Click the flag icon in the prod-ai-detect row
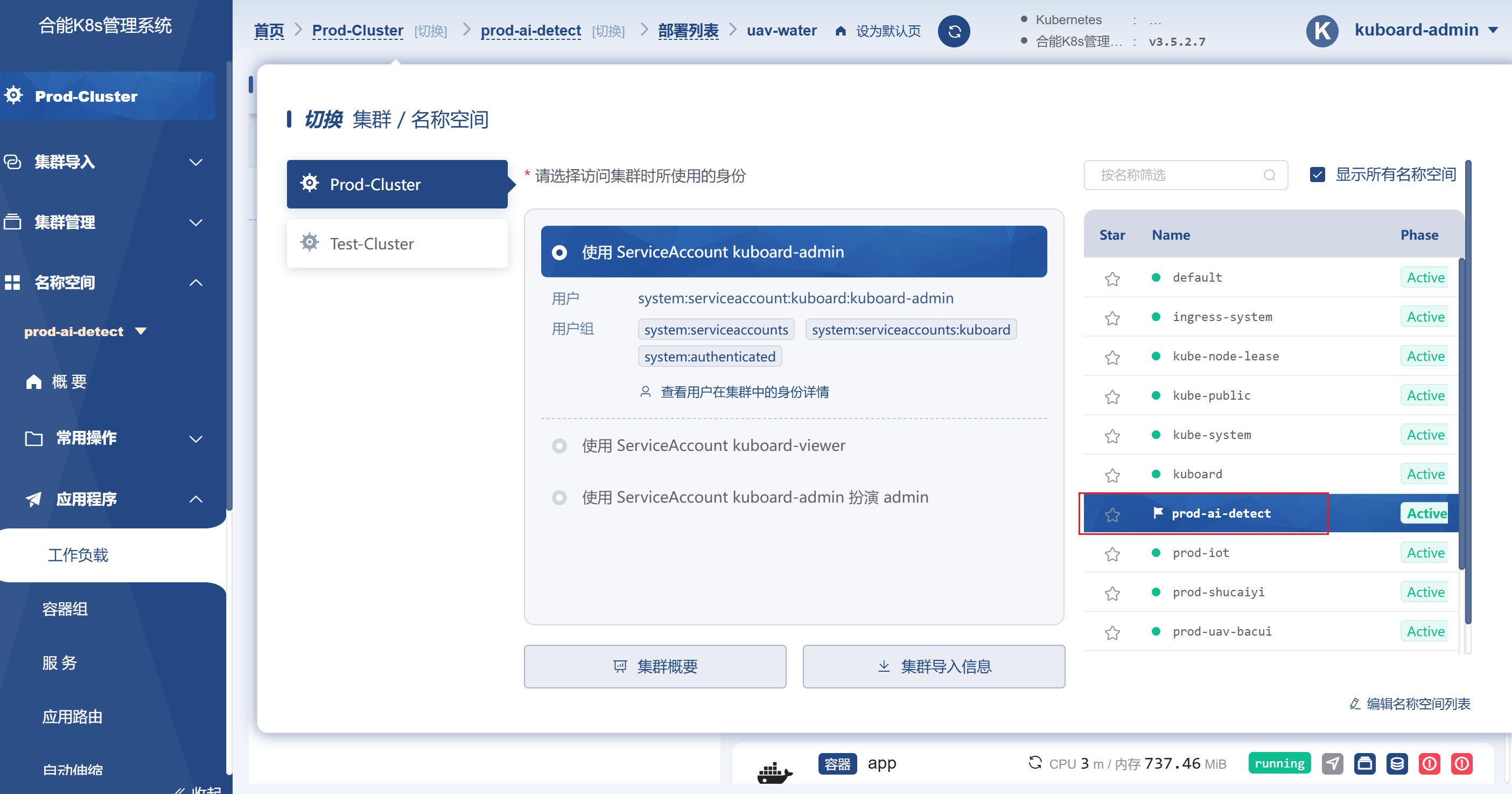The width and height of the screenshot is (1512, 794). point(1158,513)
